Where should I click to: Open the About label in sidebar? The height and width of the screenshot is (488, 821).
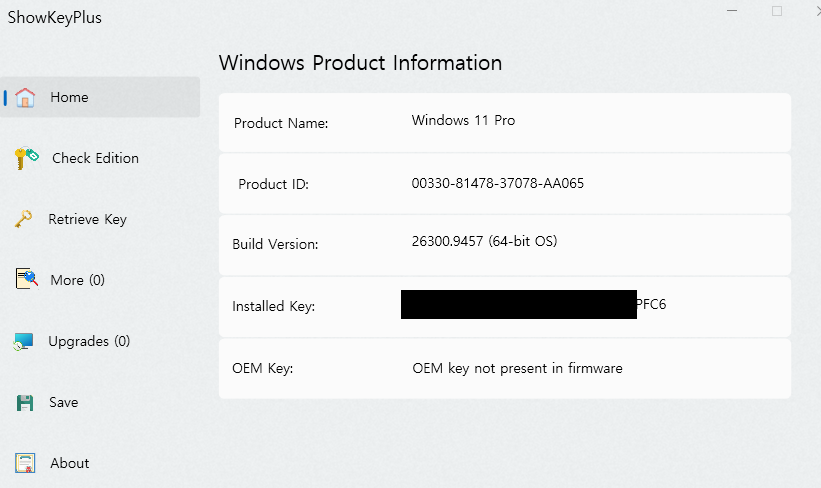tap(70, 463)
